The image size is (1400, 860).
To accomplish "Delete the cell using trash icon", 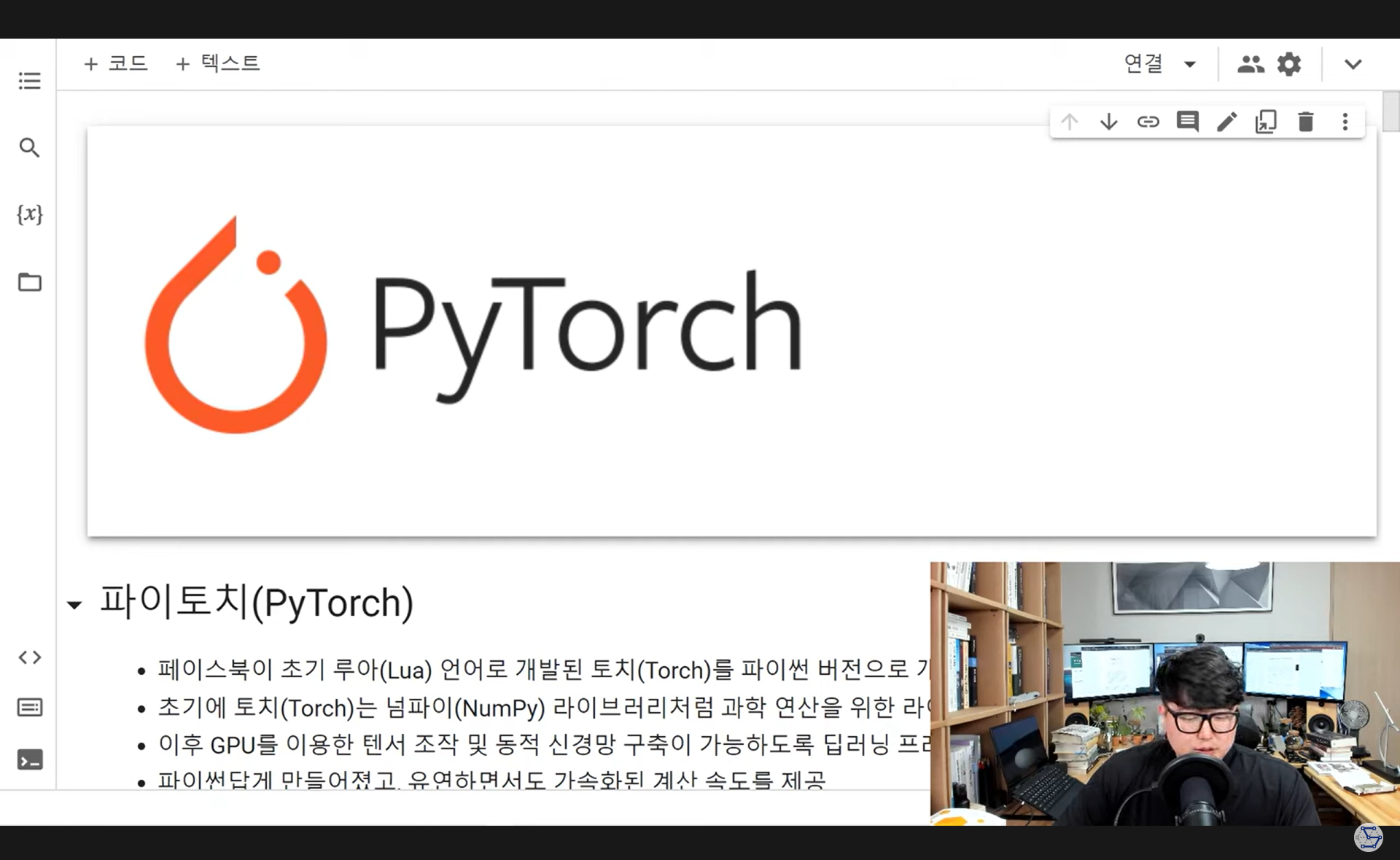I will coord(1305,122).
